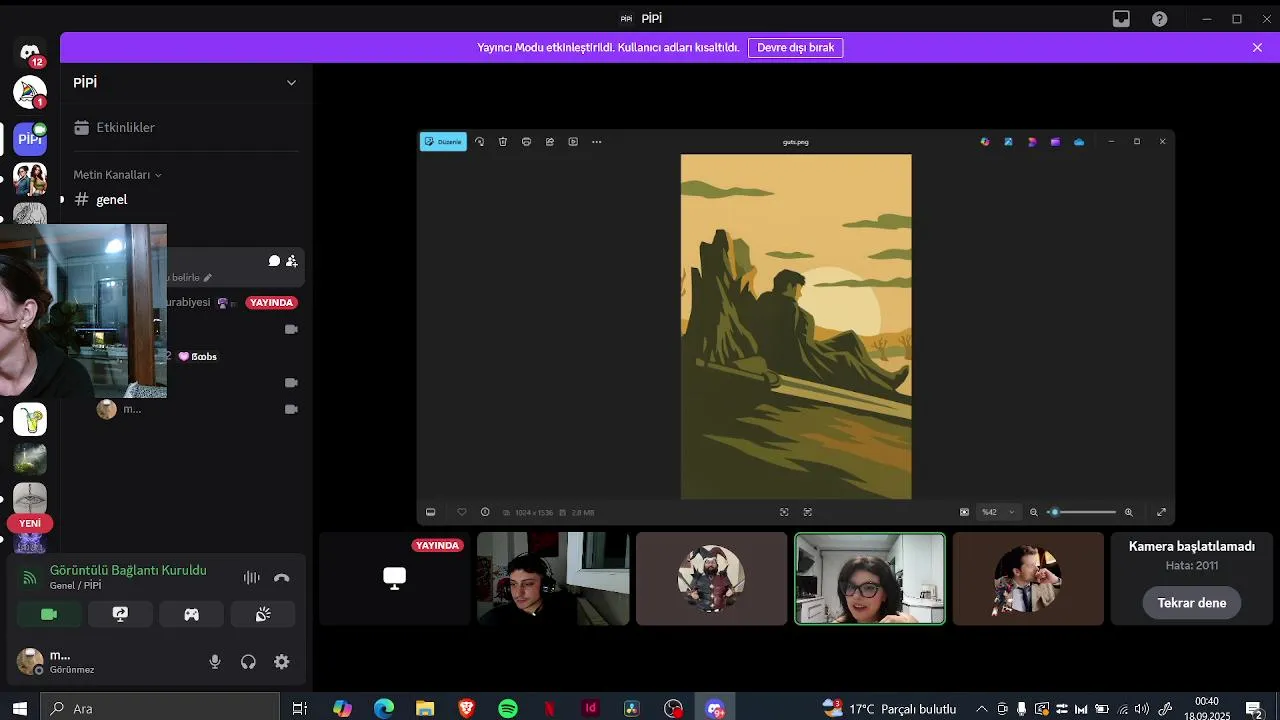The image size is (1280, 720).
Task: Open the Brave browser from the taskbar
Action: click(x=467, y=708)
